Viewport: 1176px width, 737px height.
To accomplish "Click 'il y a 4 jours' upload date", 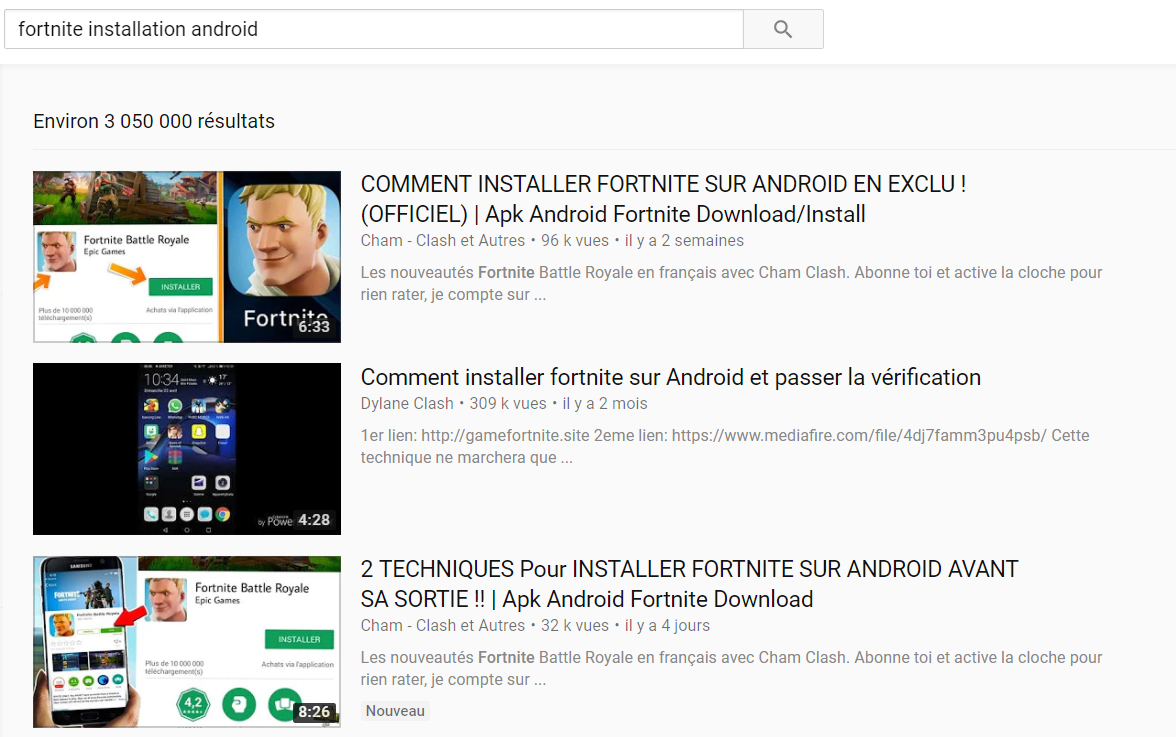I will pos(667,625).
